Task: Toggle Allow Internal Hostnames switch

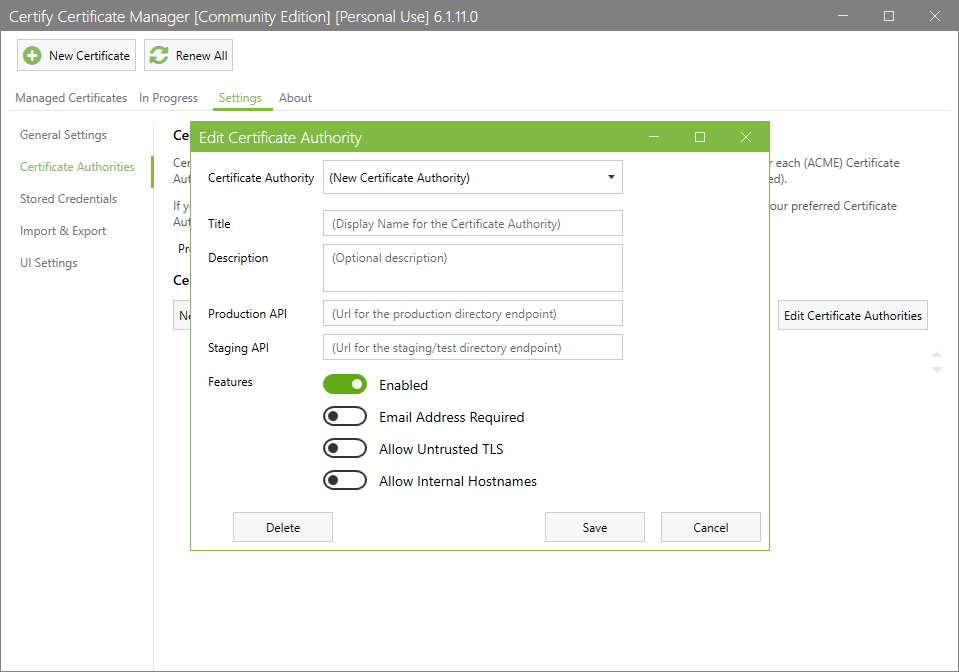Action: [345, 481]
